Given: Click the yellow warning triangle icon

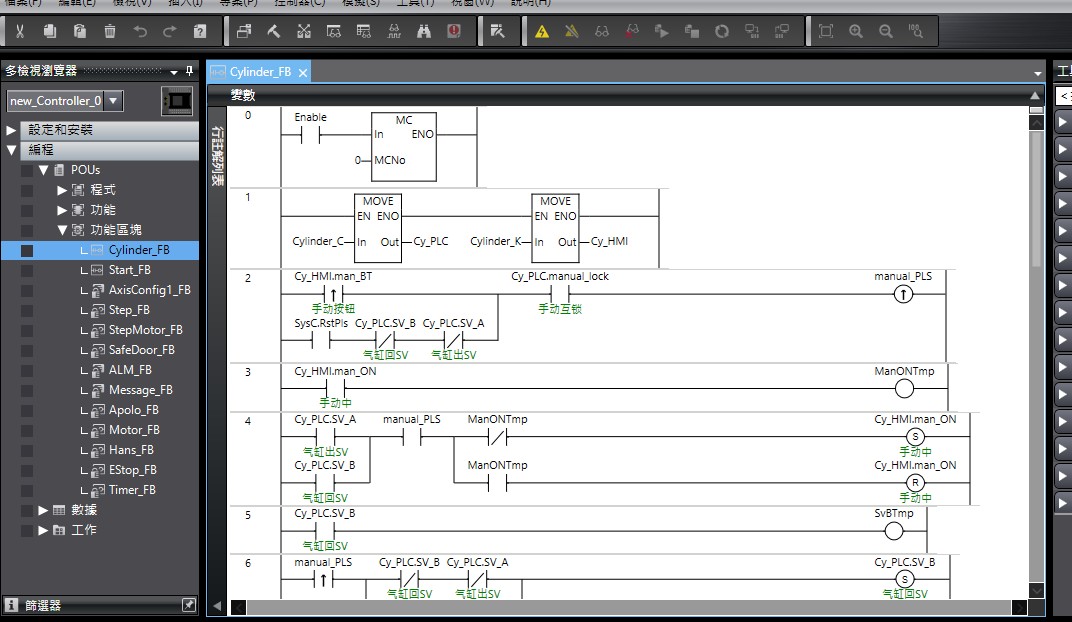Looking at the screenshot, I should 542,32.
